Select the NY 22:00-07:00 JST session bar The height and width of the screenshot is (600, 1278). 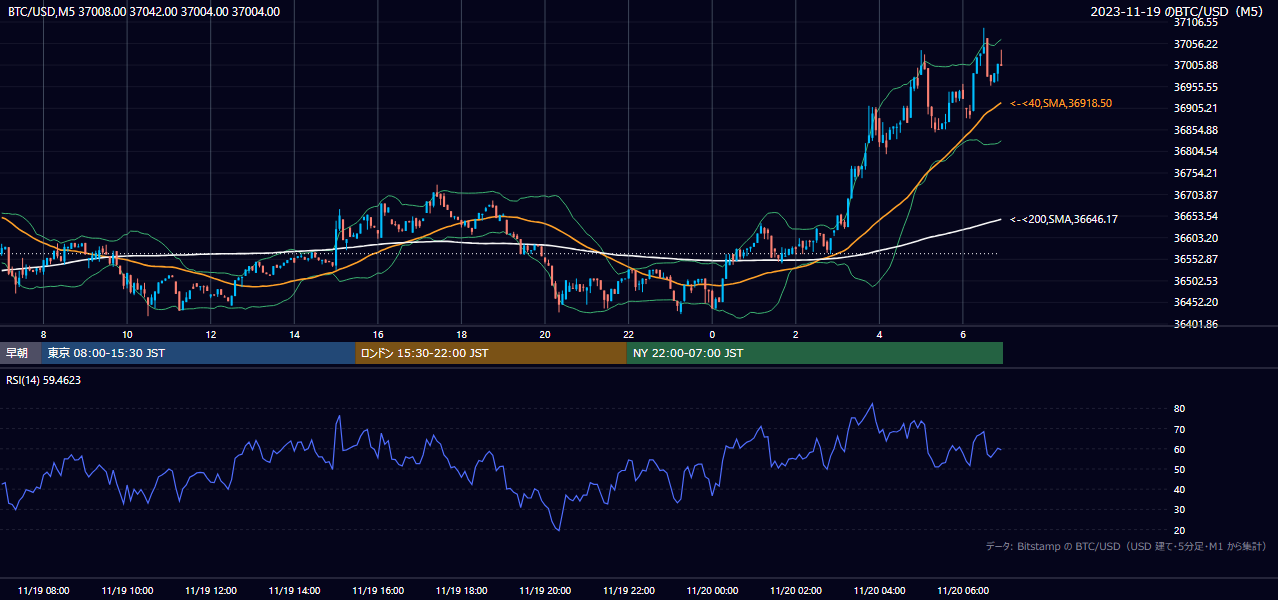coord(815,353)
